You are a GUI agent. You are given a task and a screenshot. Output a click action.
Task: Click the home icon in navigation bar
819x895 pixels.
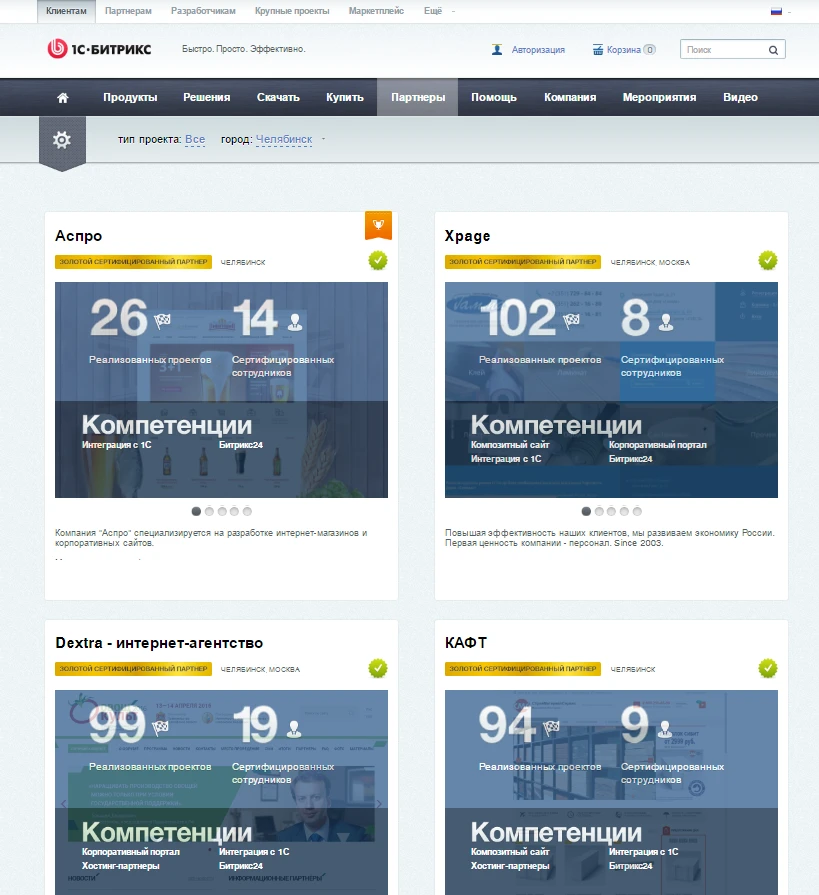(x=63, y=98)
